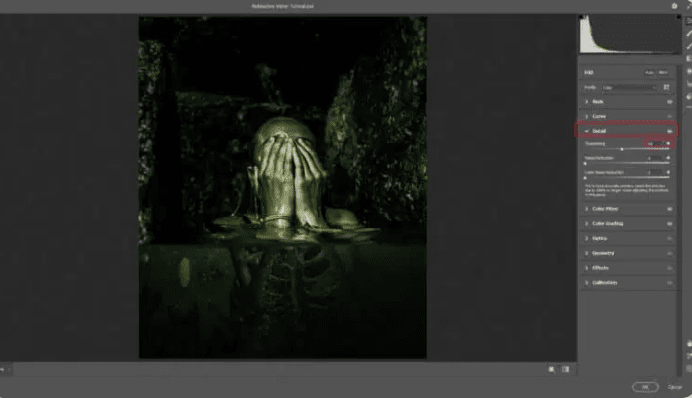The image size is (692, 398).
Task: Toggle current and default settings icon
Action: click(565, 369)
